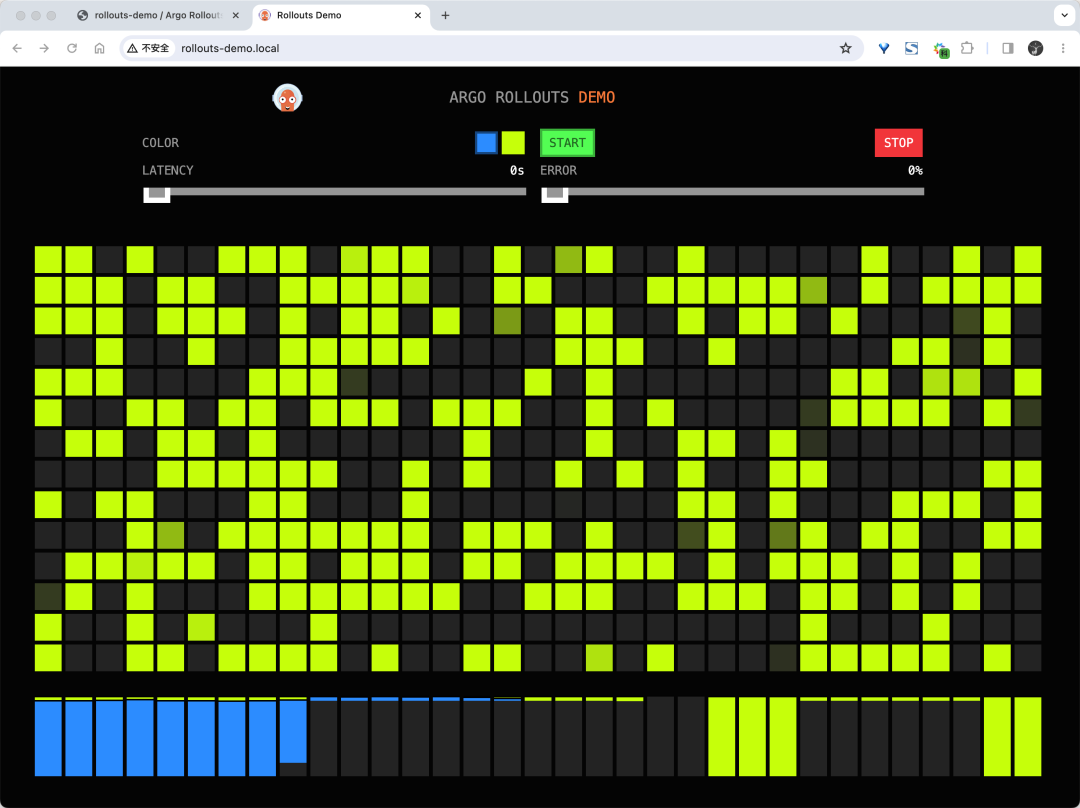
Task: Close the "Rollouts Demo" tab
Action: [417, 15]
